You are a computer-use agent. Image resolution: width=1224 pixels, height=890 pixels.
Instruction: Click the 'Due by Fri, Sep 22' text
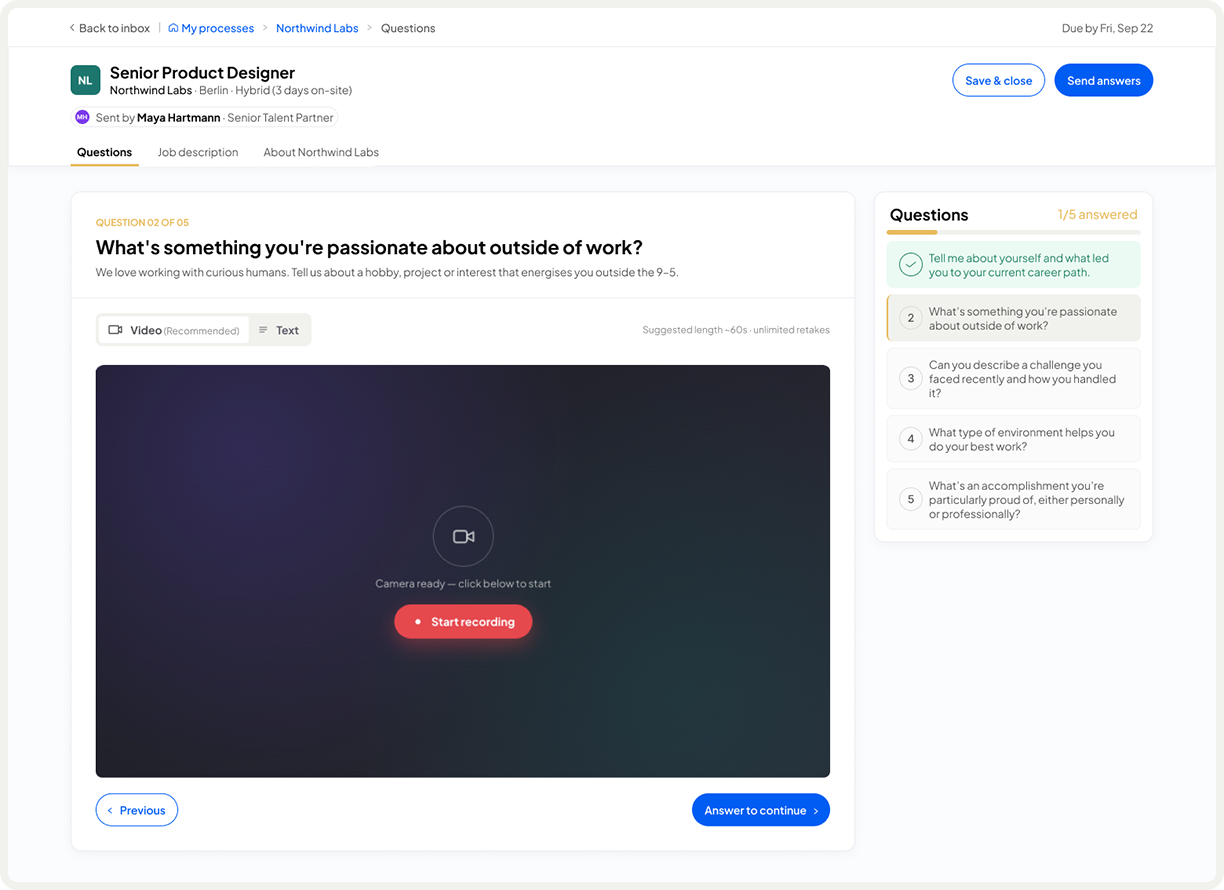(x=1107, y=28)
